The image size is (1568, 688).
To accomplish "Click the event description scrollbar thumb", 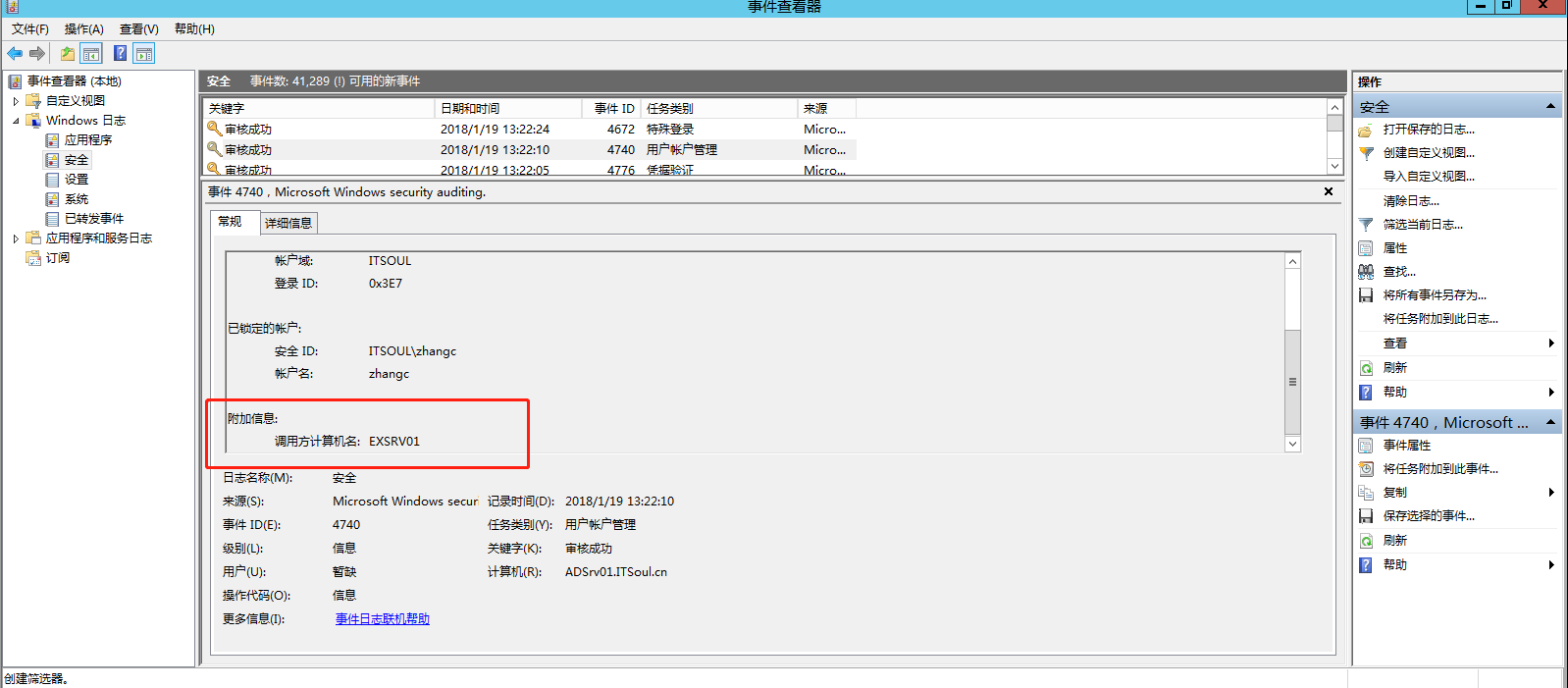I will (x=1292, y=382).
